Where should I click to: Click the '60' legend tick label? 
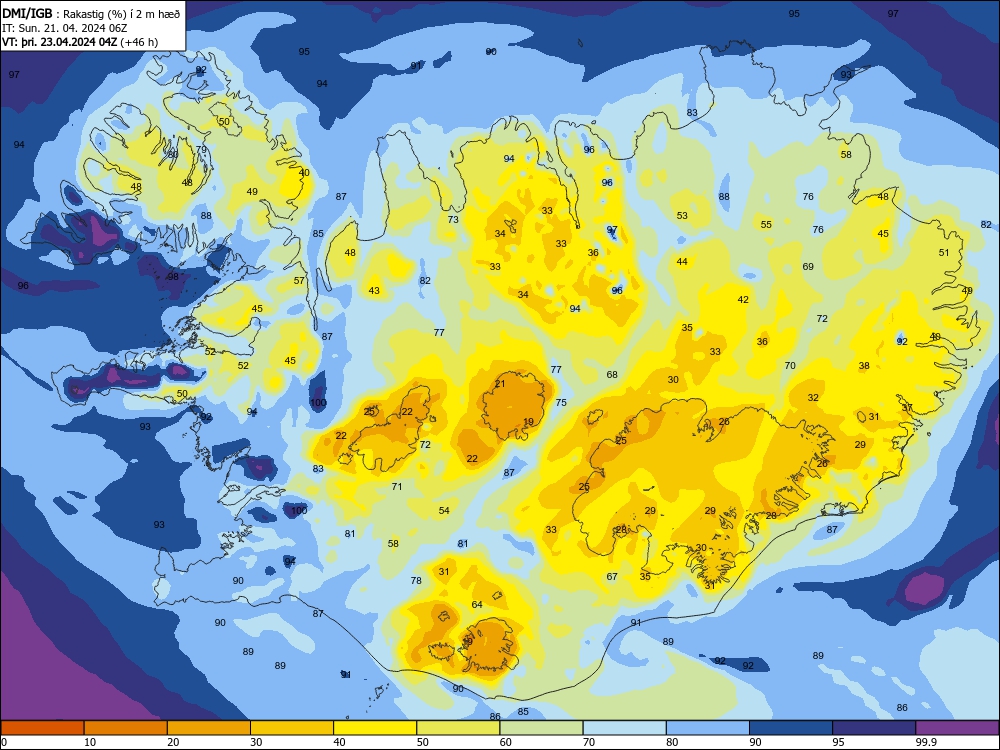[506, 742]
